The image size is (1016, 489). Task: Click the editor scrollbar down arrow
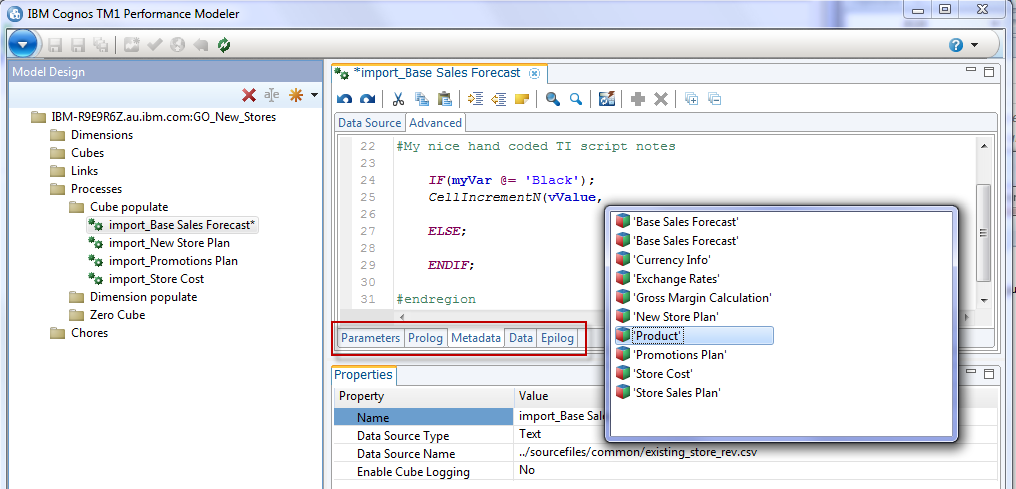point(984,301)
